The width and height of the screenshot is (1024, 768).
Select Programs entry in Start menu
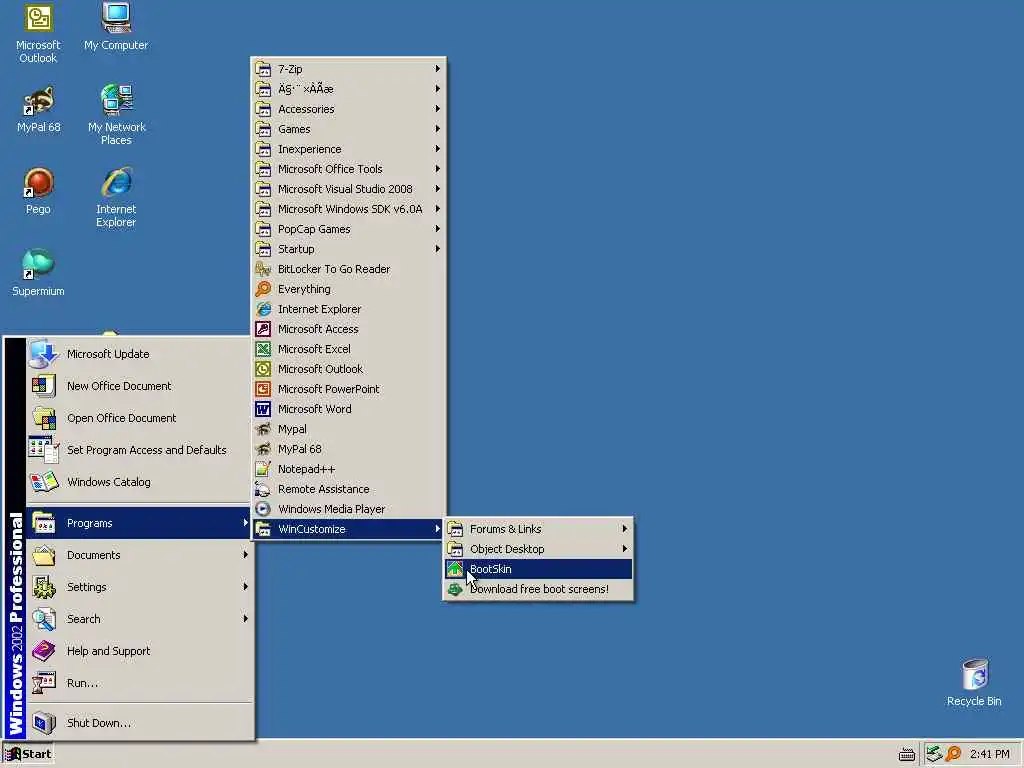coord(139,523)
